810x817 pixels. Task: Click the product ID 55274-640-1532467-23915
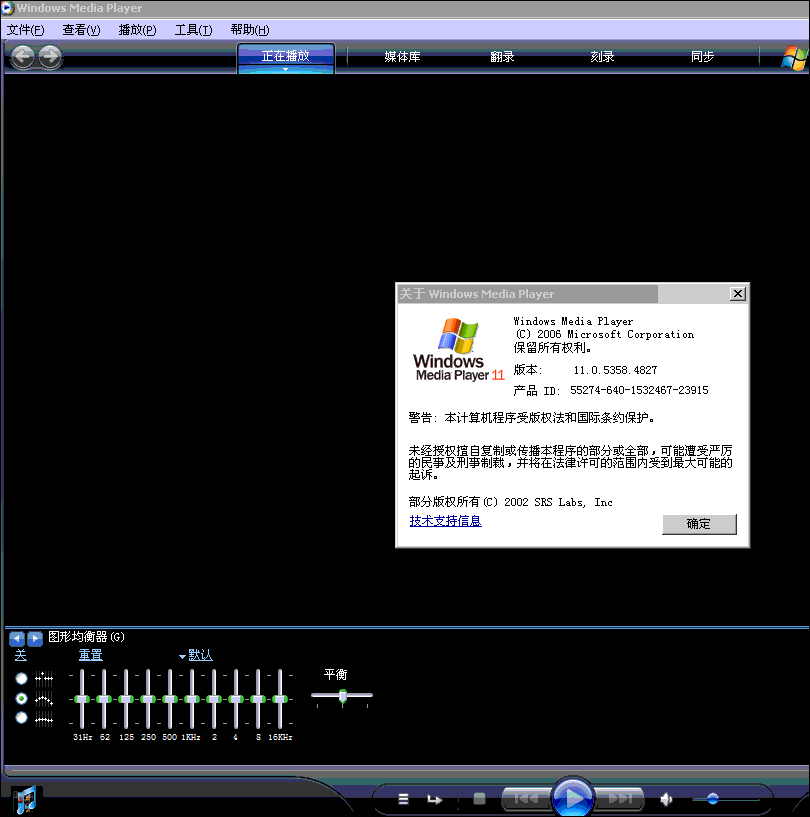point(639,390)
